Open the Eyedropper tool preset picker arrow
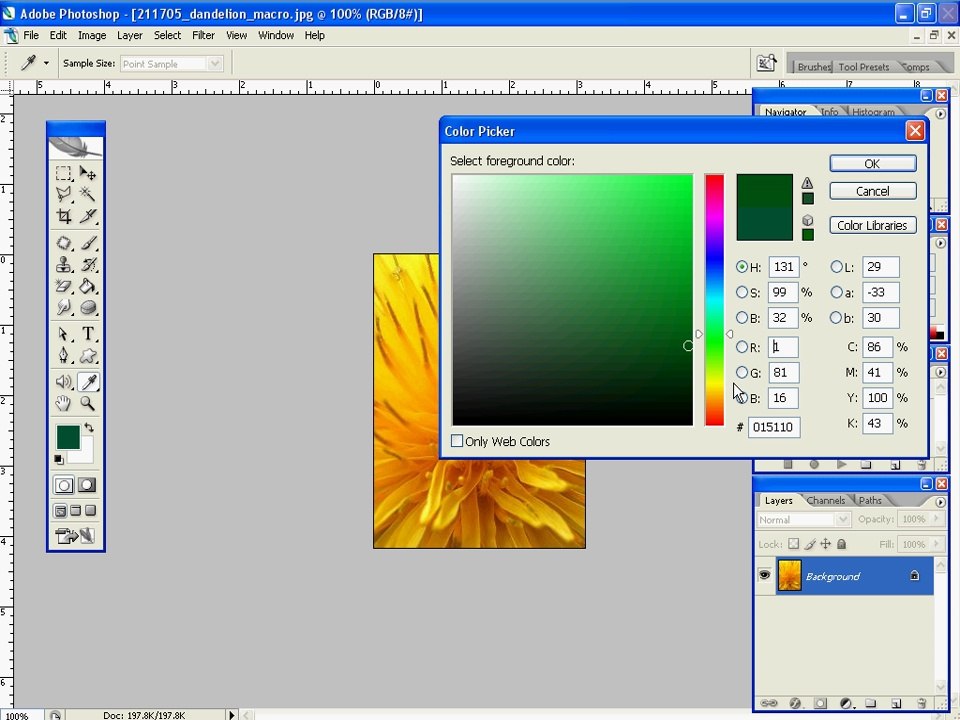Screen dimensions: 960x720 click(x=46, y=63)
